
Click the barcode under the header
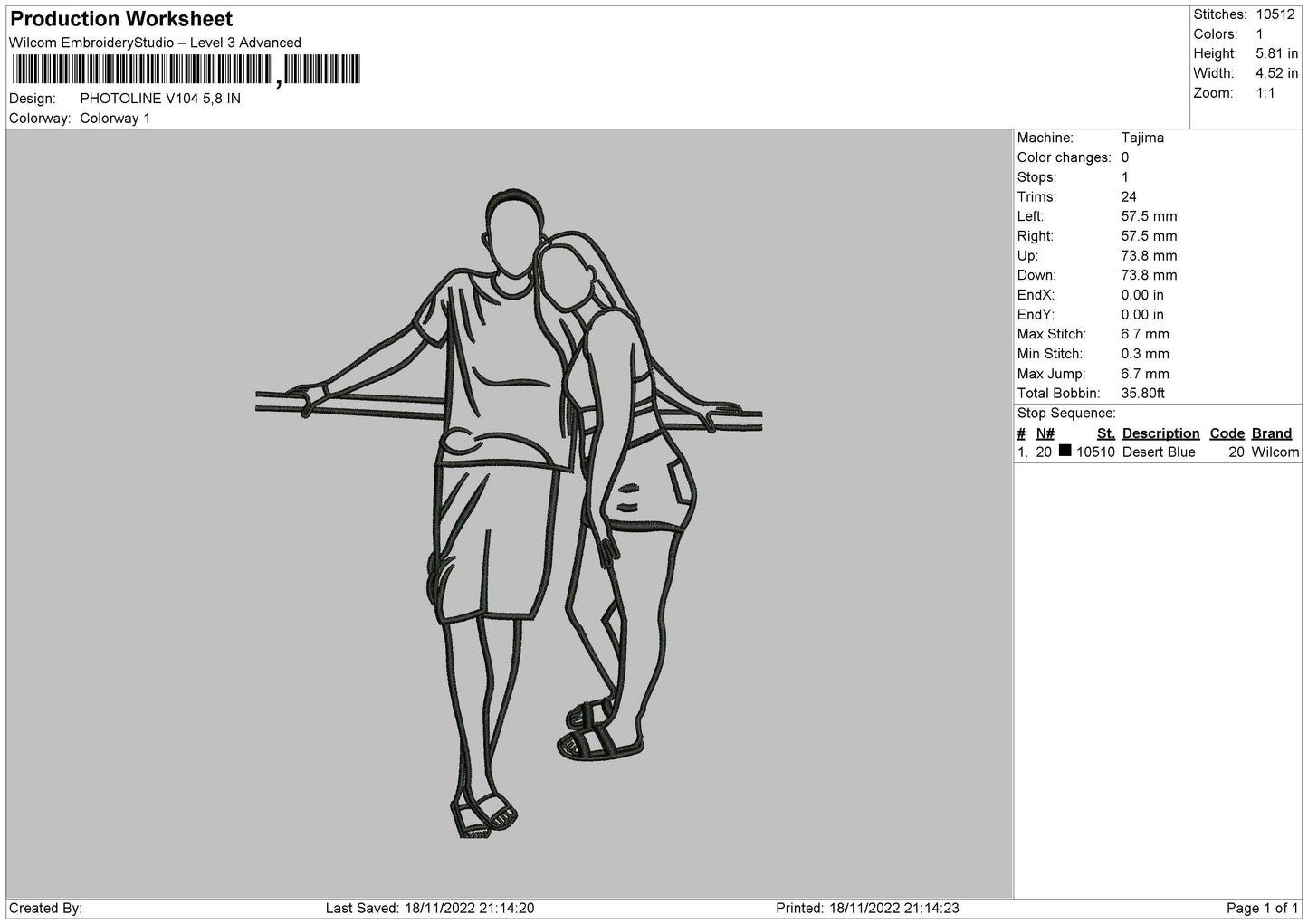(186, 70)
